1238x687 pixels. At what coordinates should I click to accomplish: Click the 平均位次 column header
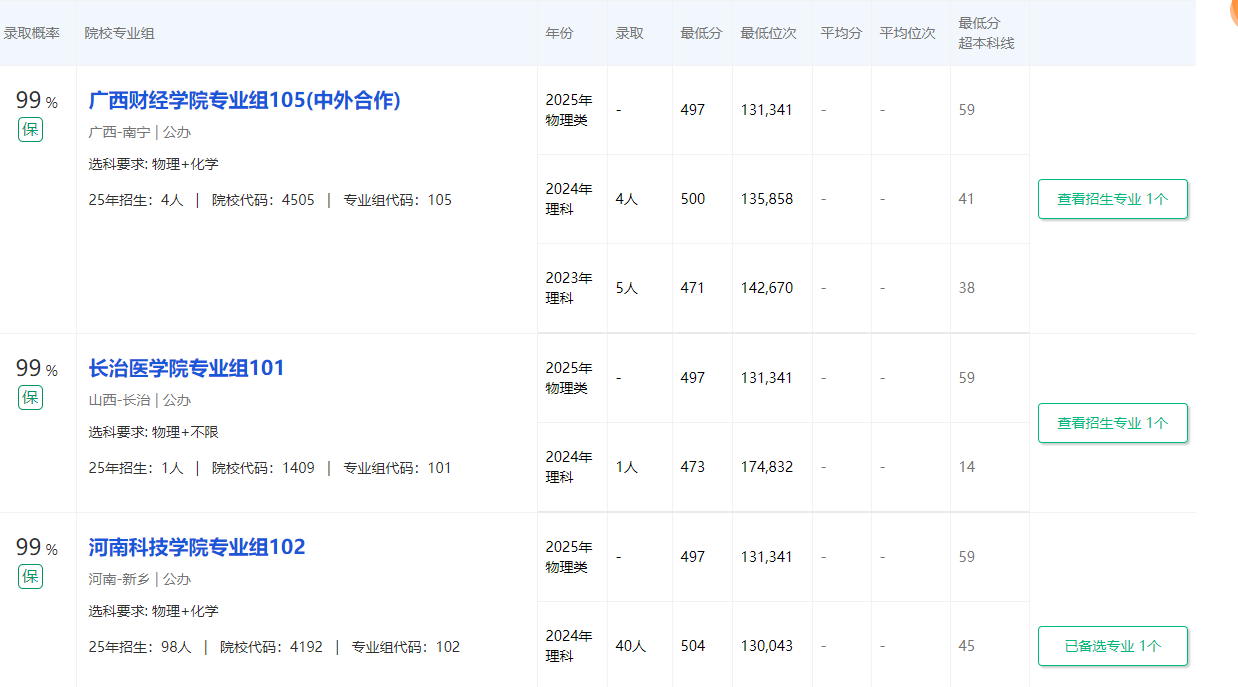(x=908, y=33)
